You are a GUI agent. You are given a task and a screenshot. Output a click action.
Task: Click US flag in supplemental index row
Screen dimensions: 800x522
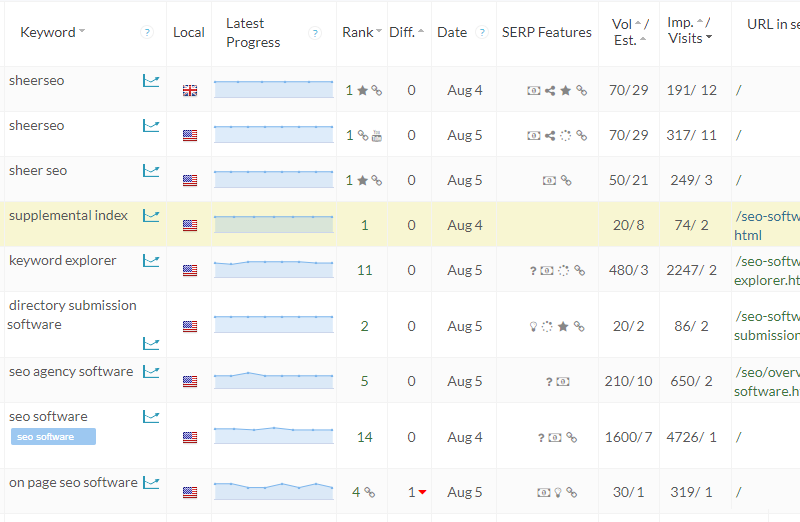tap(190, 226)
